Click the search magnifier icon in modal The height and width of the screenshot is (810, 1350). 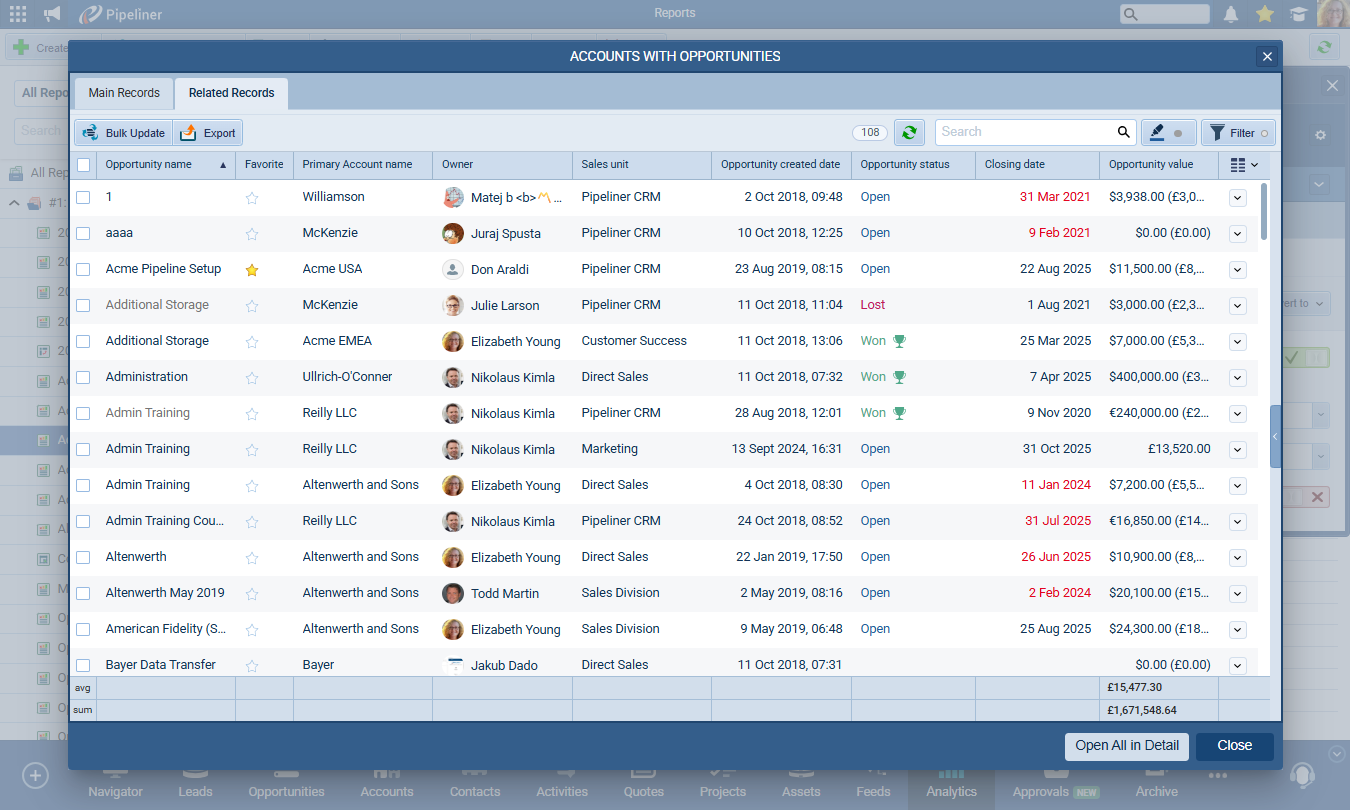(x=1123, y=132)
